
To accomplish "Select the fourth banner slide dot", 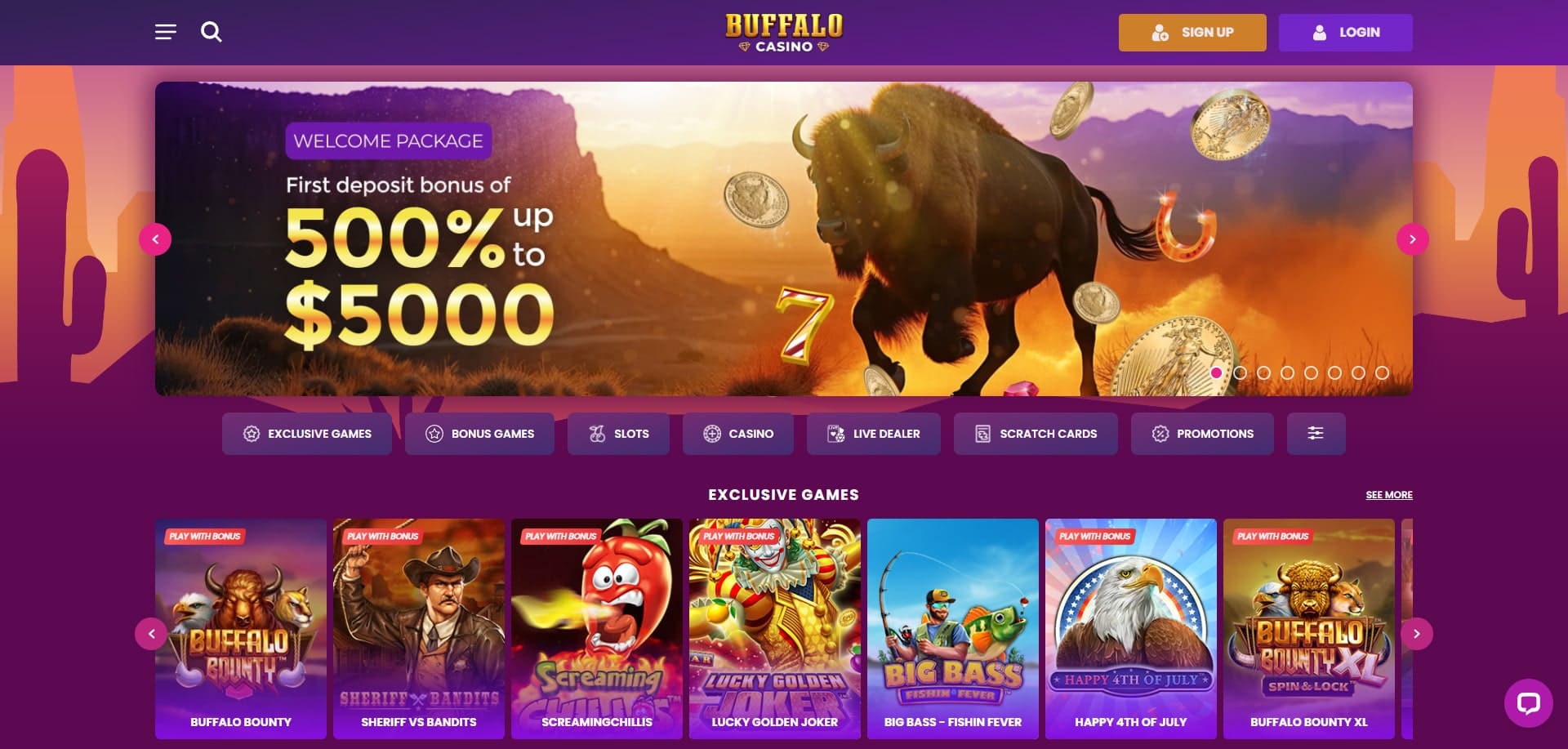I will pyautogui.click(x=1288, y=372).
